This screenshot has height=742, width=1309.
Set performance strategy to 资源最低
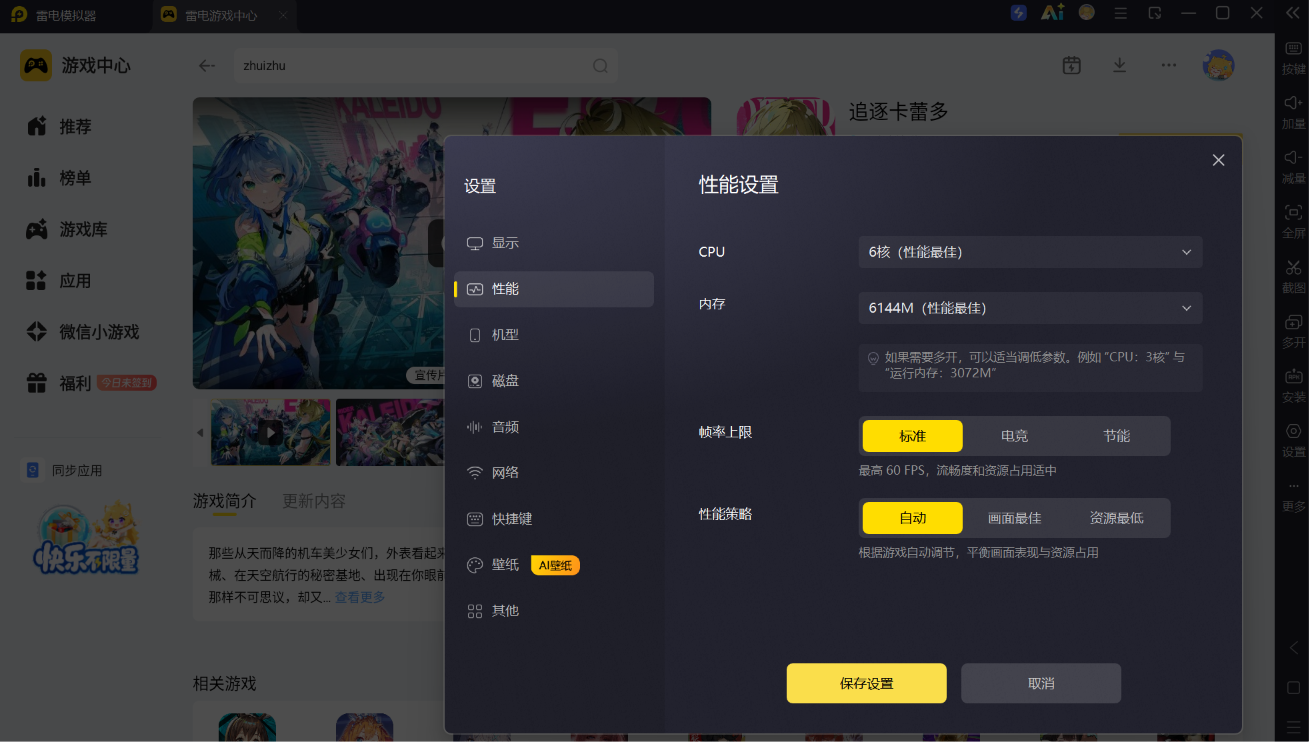[1116, 518]
